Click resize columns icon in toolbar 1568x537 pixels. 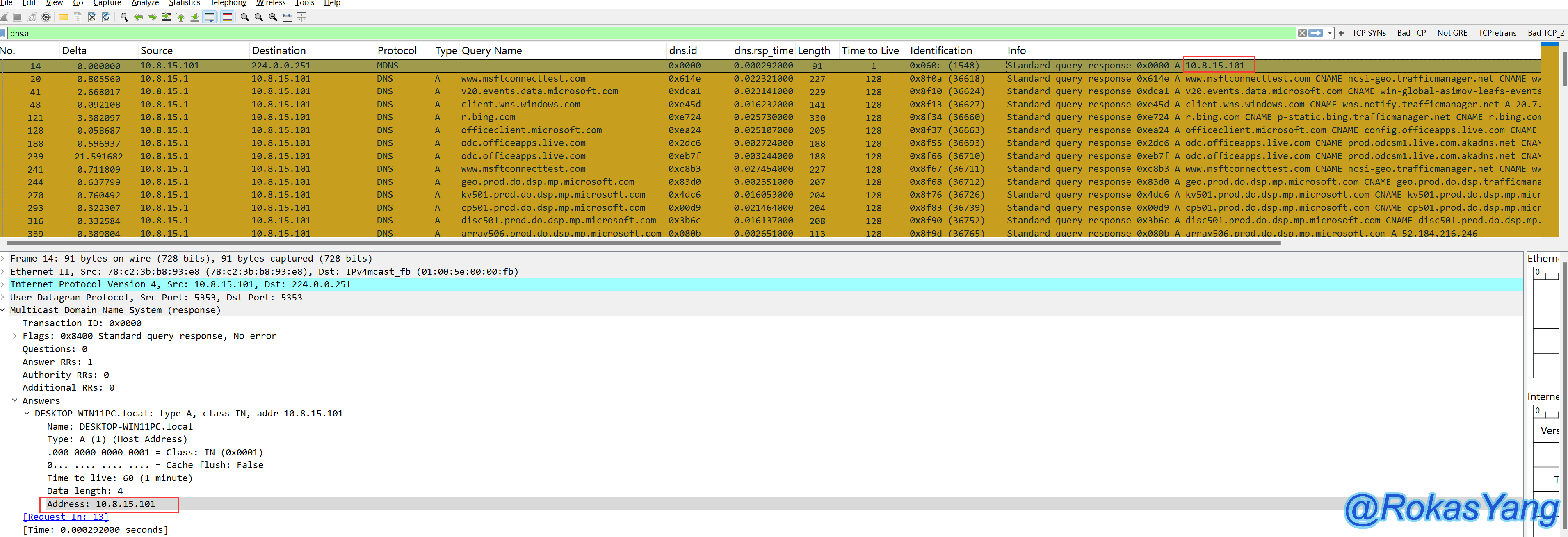click(287, 17)
